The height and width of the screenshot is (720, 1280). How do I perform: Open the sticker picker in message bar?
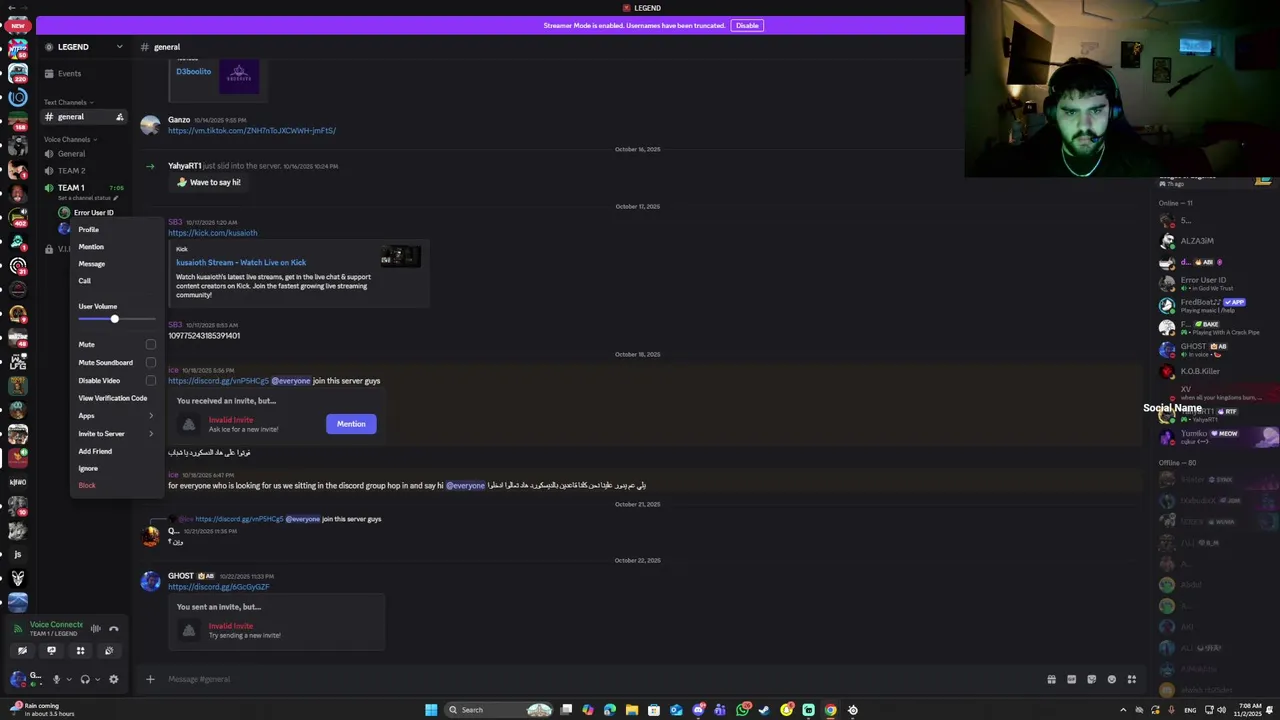(x=1091, y=679)
